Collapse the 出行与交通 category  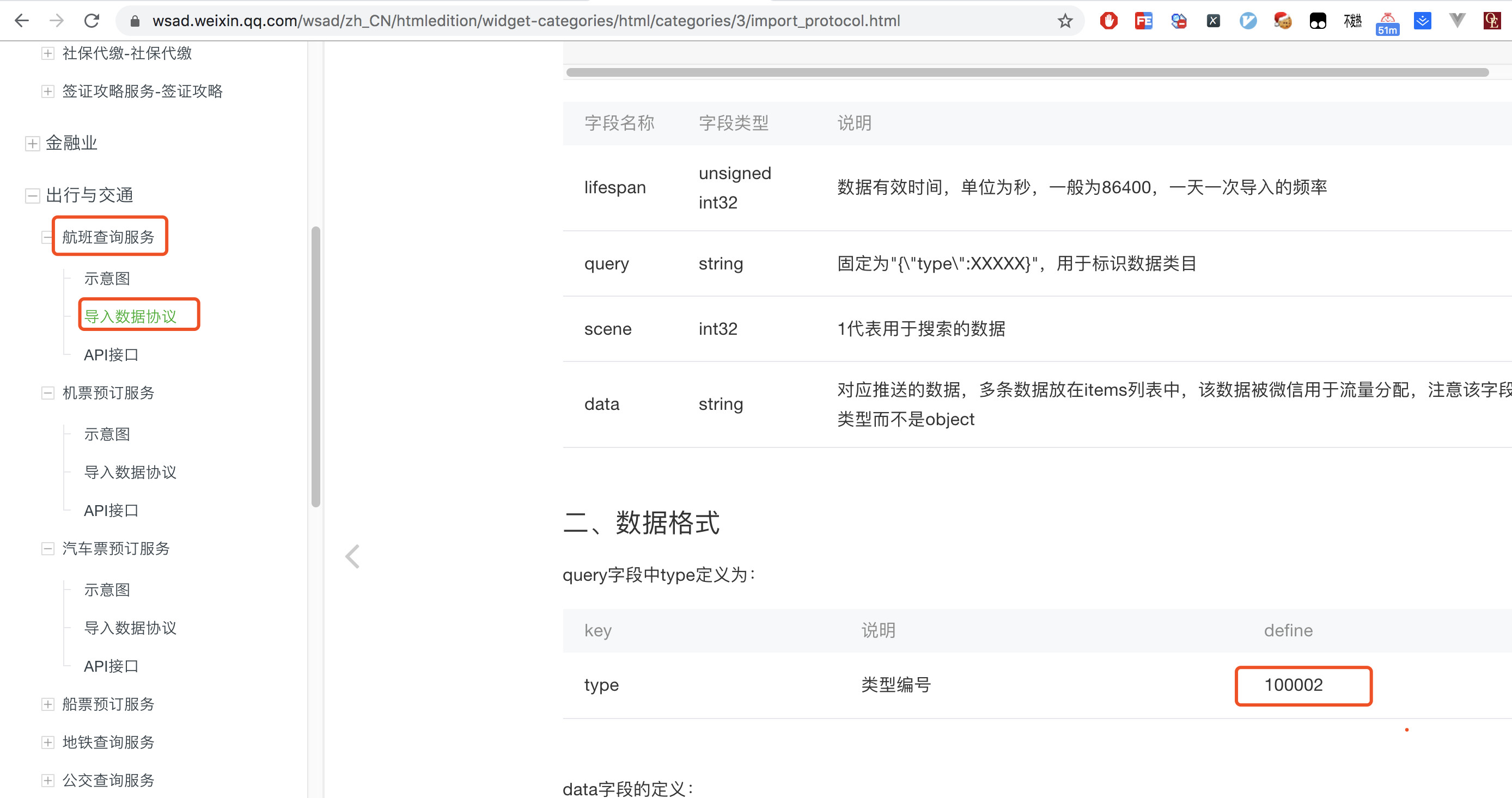[32, 195]
